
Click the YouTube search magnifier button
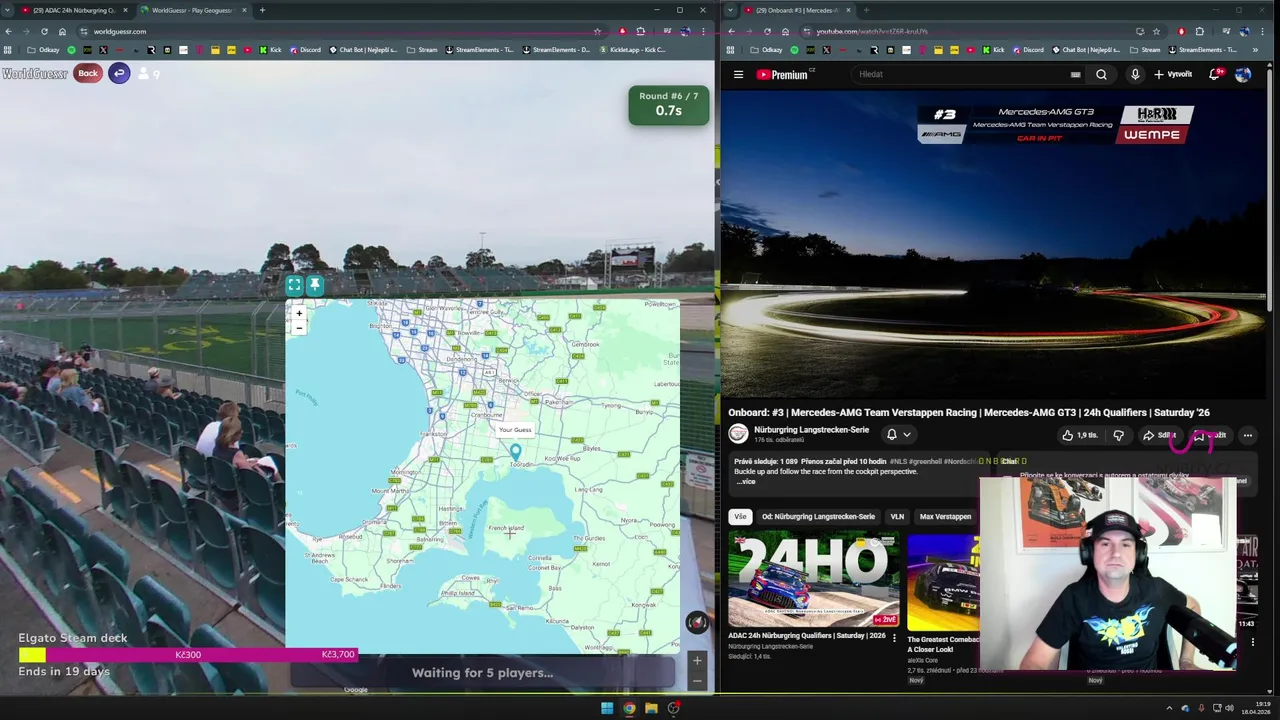coord(1101,74)
